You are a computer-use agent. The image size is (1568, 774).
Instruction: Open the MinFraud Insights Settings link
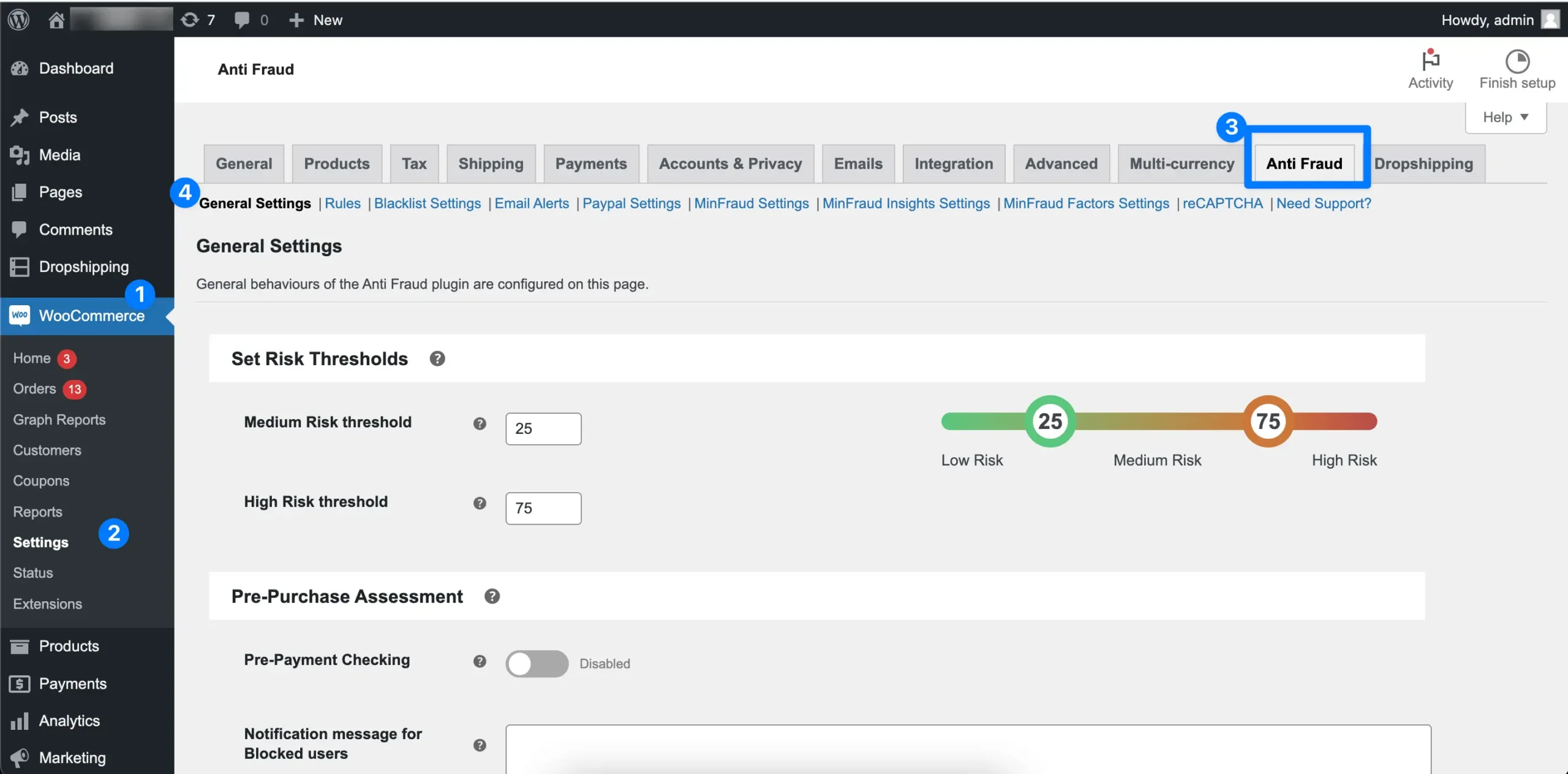pyautogui.click(x=906, y=203)
